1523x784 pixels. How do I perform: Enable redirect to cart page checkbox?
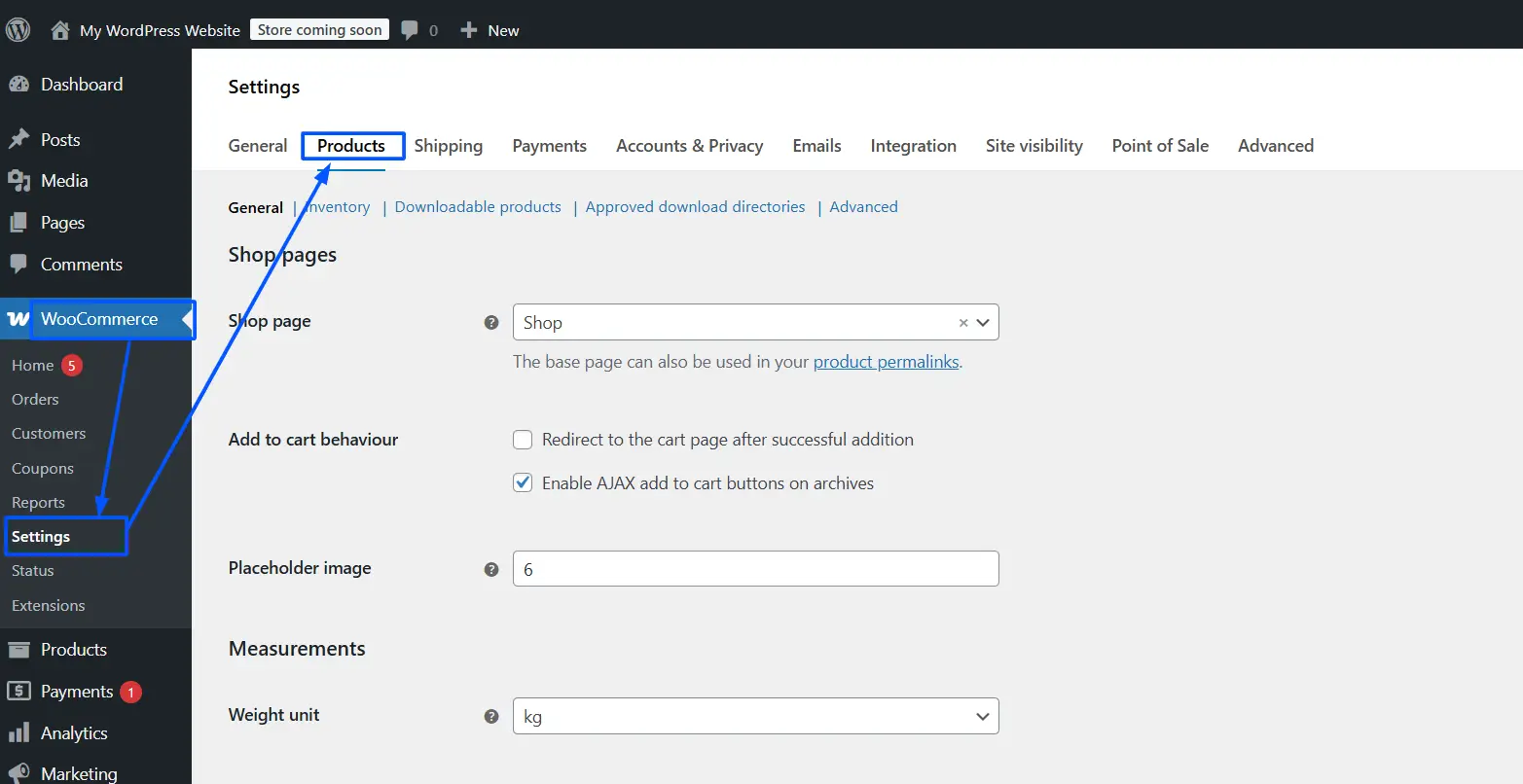pos(523,440)
